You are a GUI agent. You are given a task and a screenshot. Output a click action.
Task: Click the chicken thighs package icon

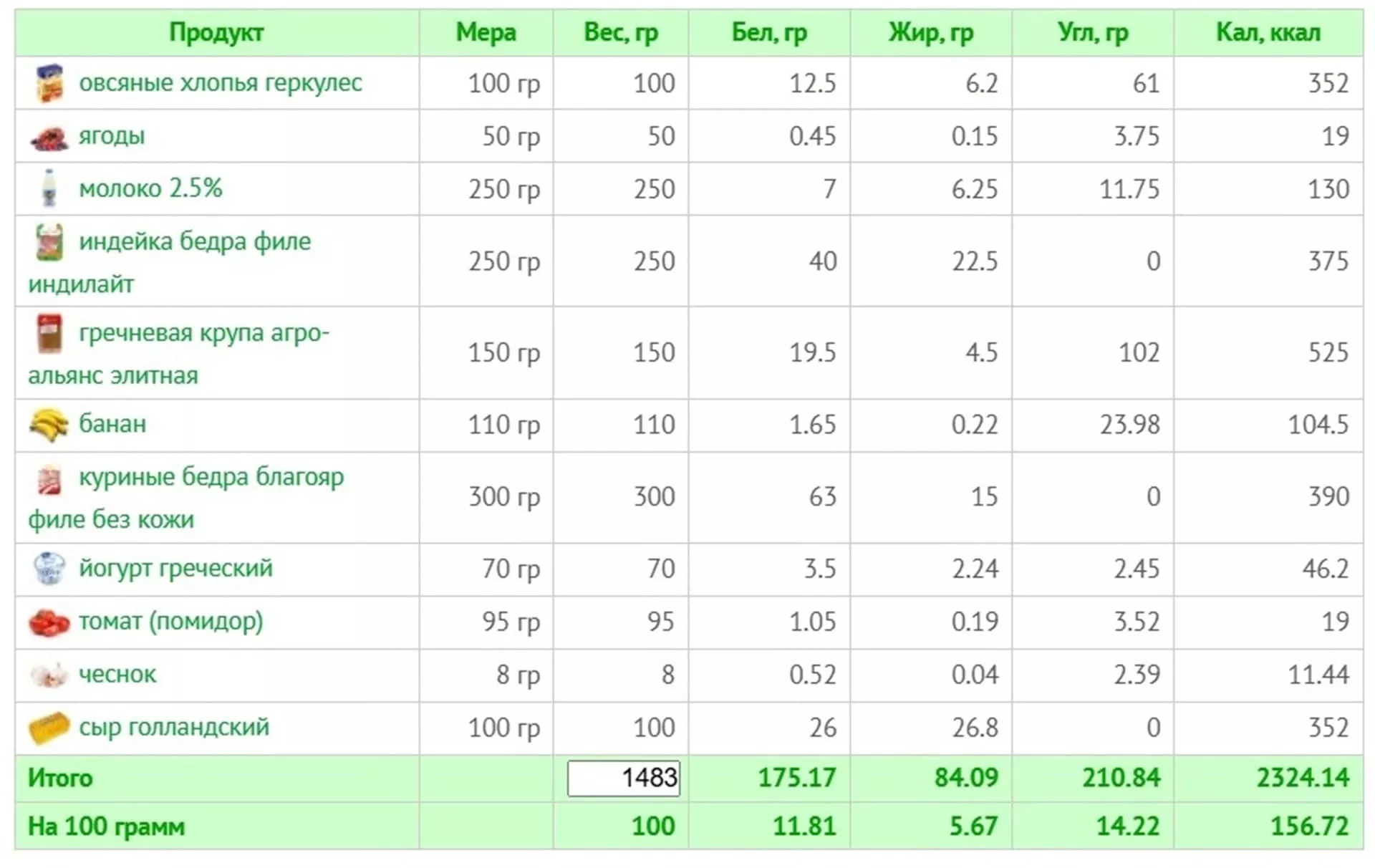pos(49,478)
